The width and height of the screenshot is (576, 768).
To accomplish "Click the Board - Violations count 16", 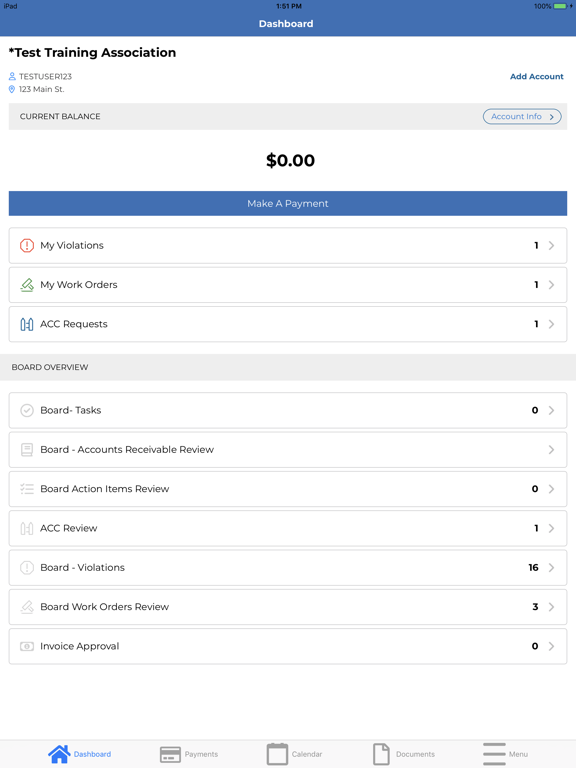I will tap(533, 568).
